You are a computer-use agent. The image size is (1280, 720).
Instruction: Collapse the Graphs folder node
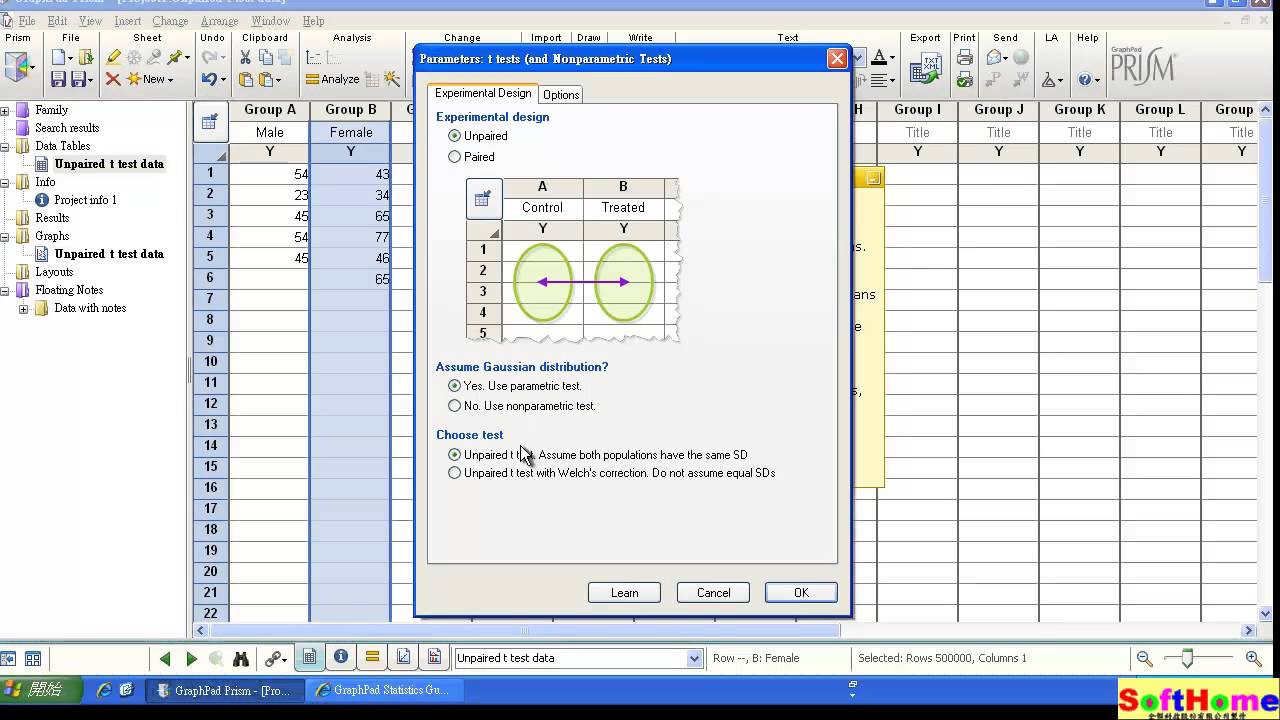click(x=5, y=237)
